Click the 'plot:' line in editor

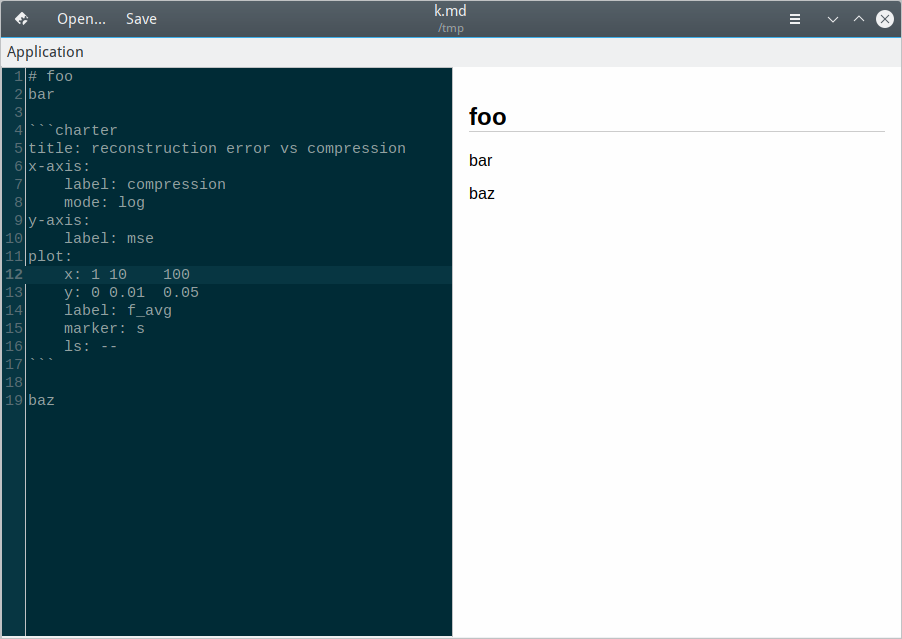pyautogui.click(x=50, y=257)
